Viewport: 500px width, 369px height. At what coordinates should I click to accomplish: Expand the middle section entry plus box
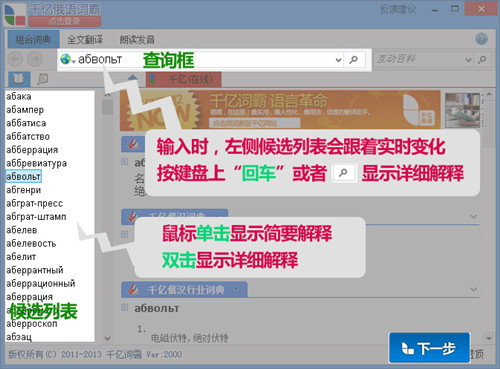(x=124, y=234)
